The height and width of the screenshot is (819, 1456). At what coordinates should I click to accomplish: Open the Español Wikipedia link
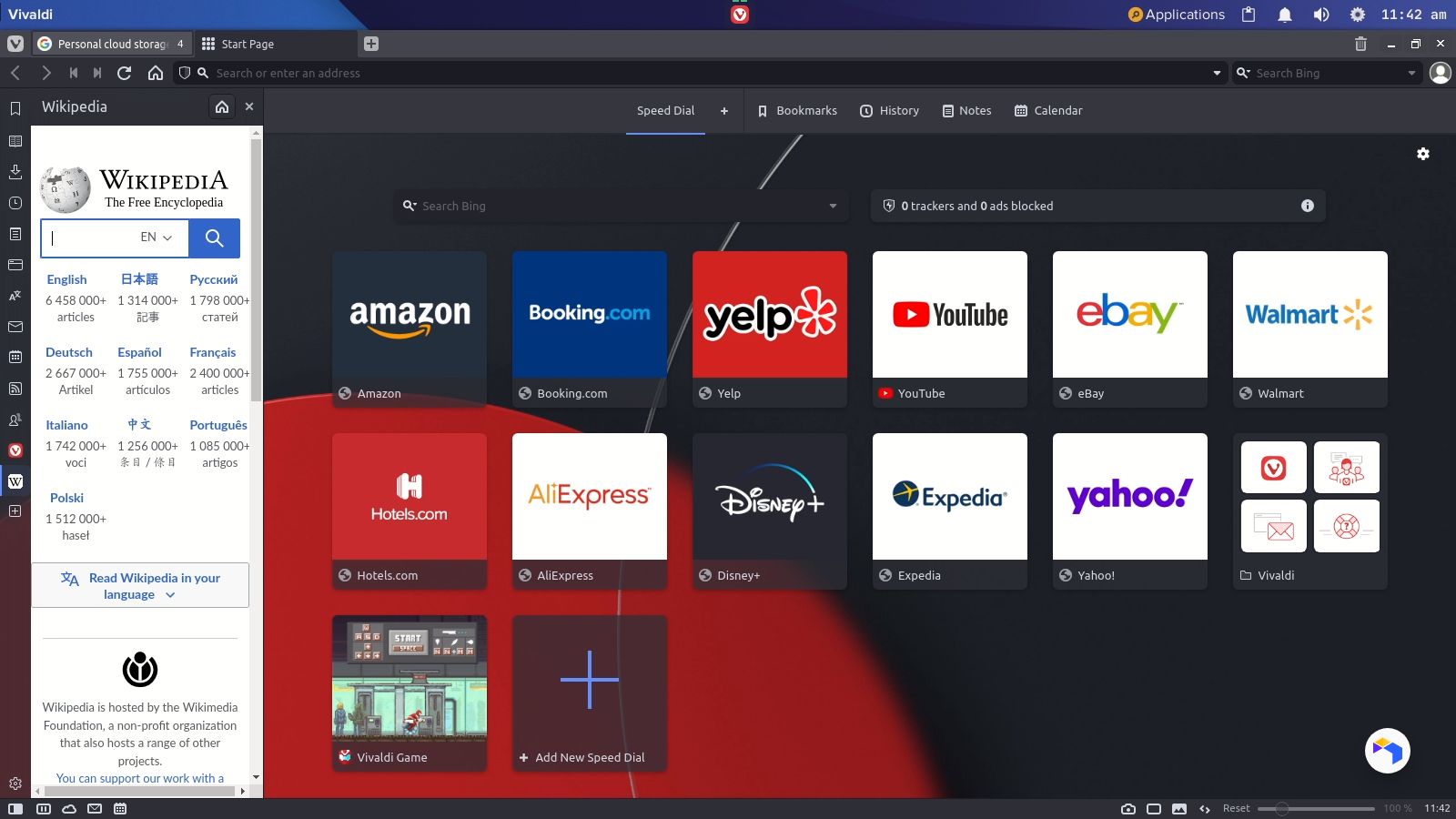click(x=139, y=352)
